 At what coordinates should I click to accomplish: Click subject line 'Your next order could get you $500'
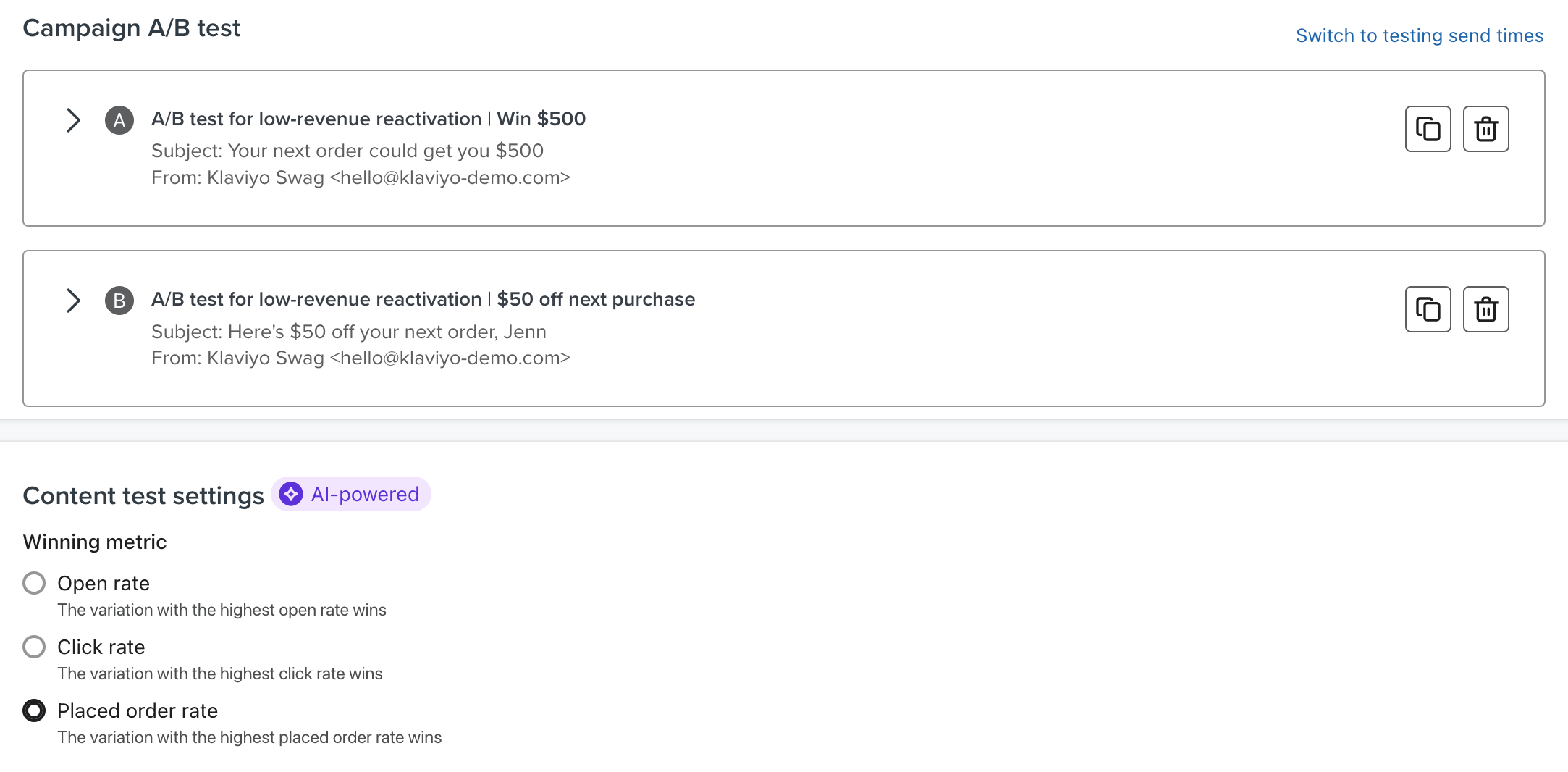[x=347, y=151]
